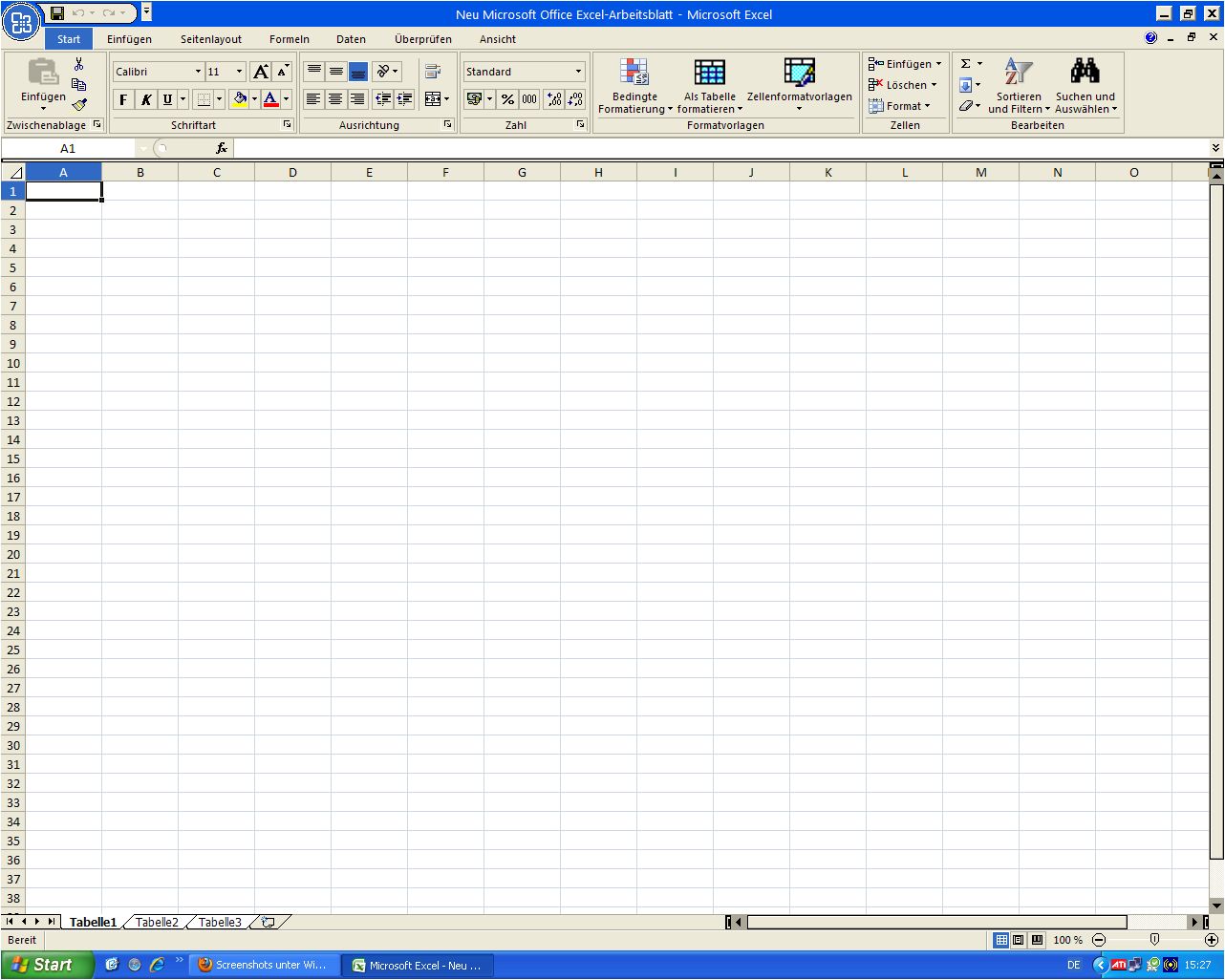Screen dimensions: 1225x980
Task: Toggle bold (F) formatting
Action: point(123,99)
